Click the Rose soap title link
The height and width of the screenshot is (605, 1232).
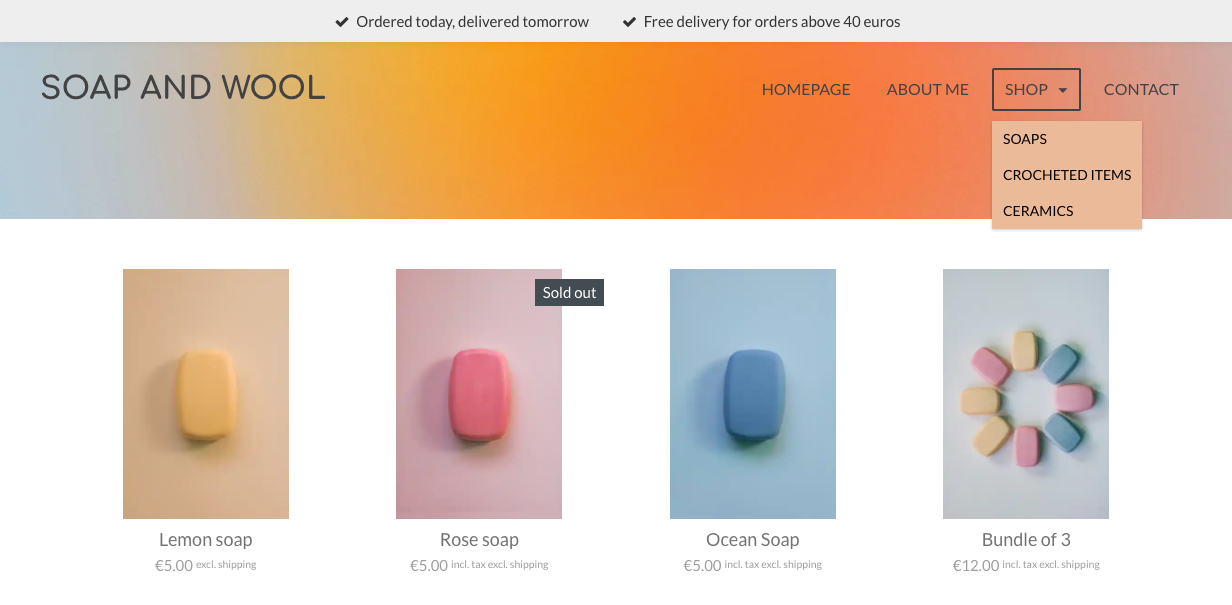(479, 540)
